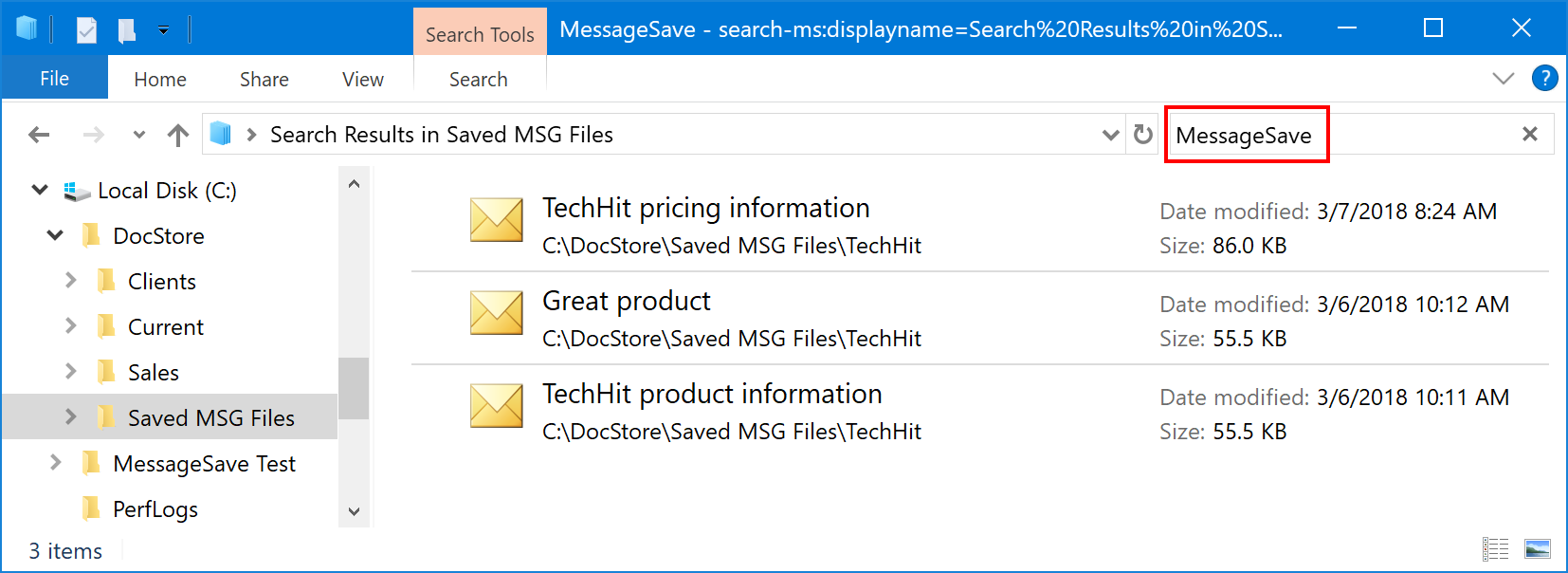Switch to the Share ribbon tab
This screenshot has width=1568, height=573.
[x=264, y=80]
